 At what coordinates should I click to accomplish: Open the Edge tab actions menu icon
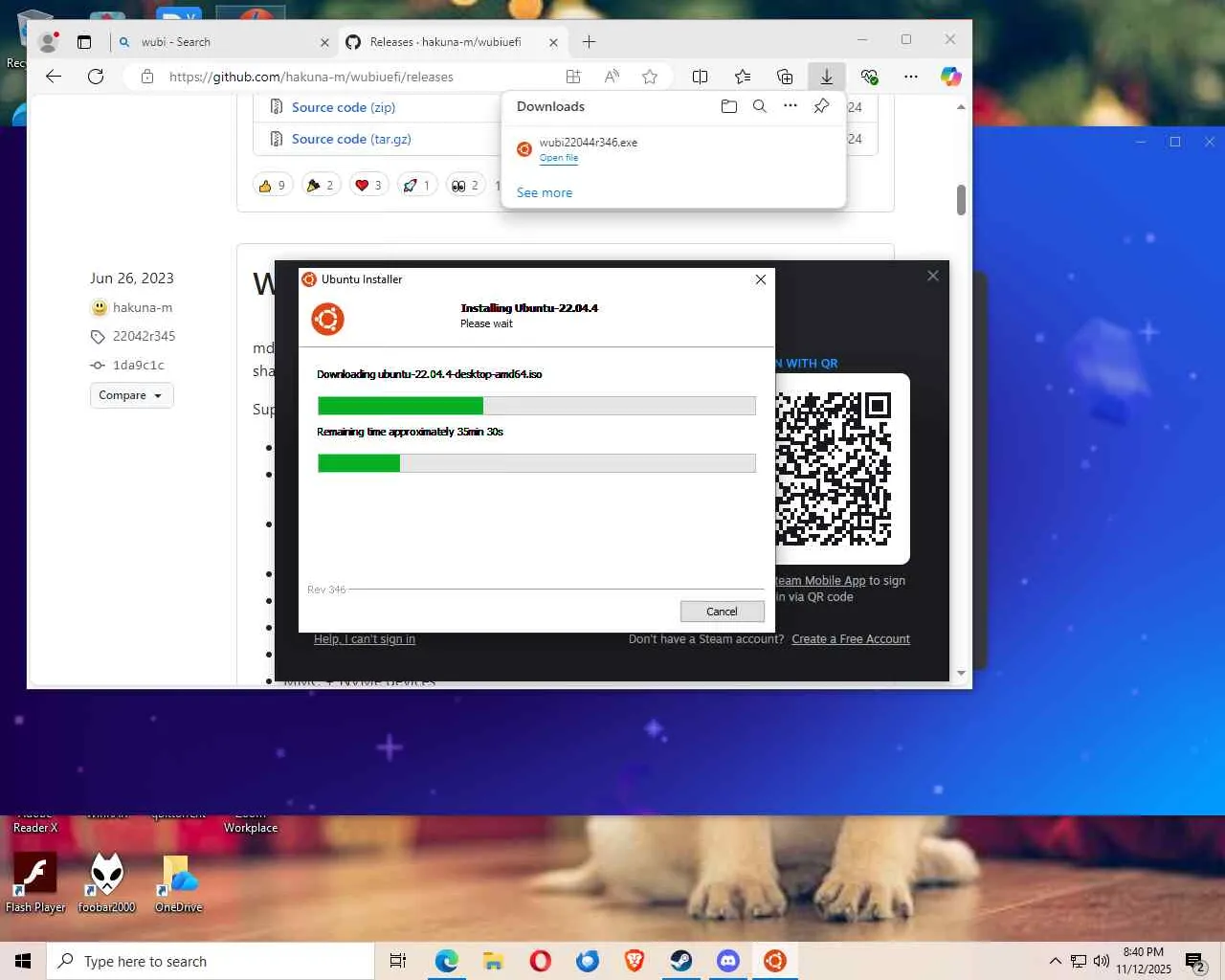(84, 42)
